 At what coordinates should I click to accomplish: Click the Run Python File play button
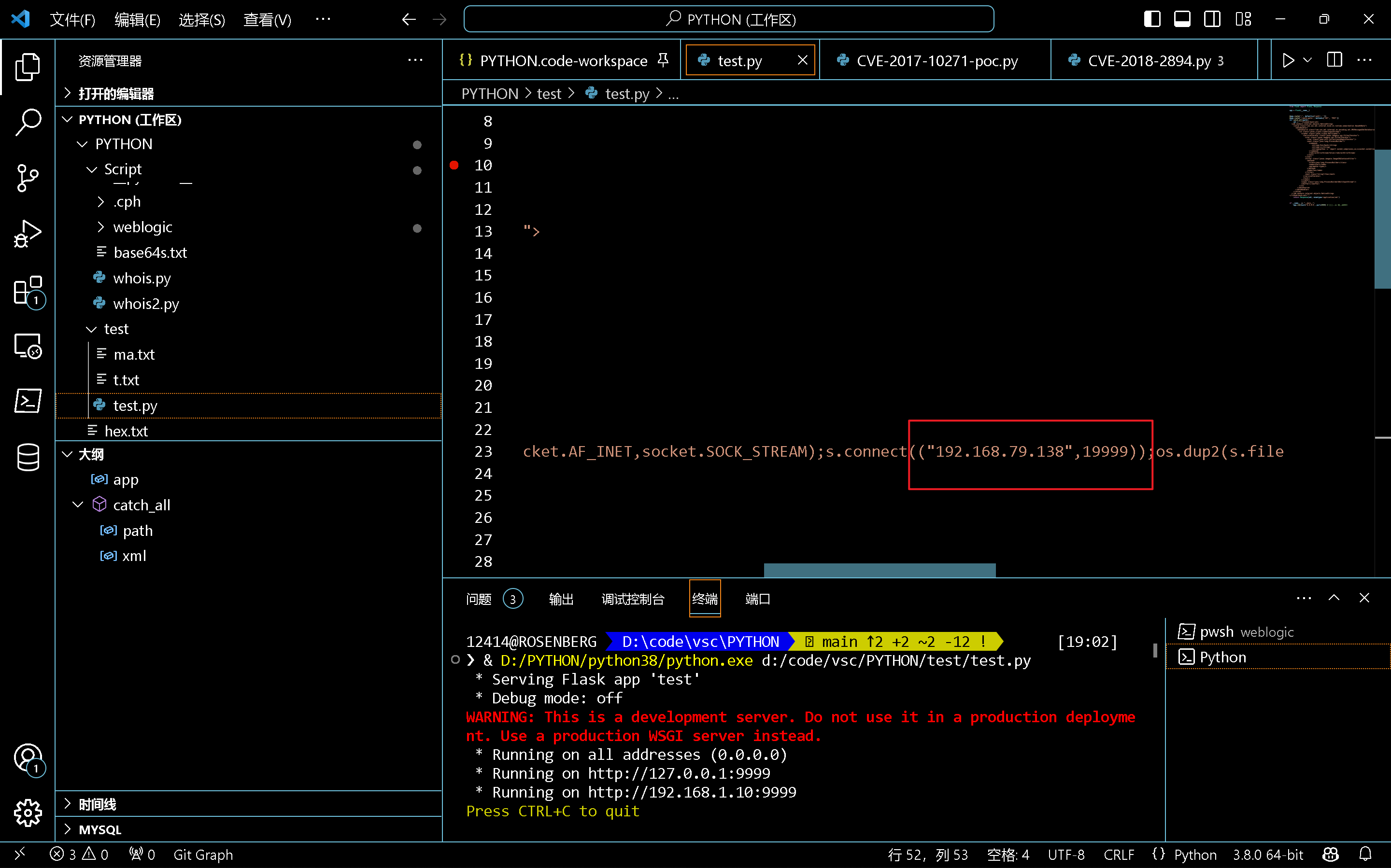pyautogui.click(x=1288, y=60)
